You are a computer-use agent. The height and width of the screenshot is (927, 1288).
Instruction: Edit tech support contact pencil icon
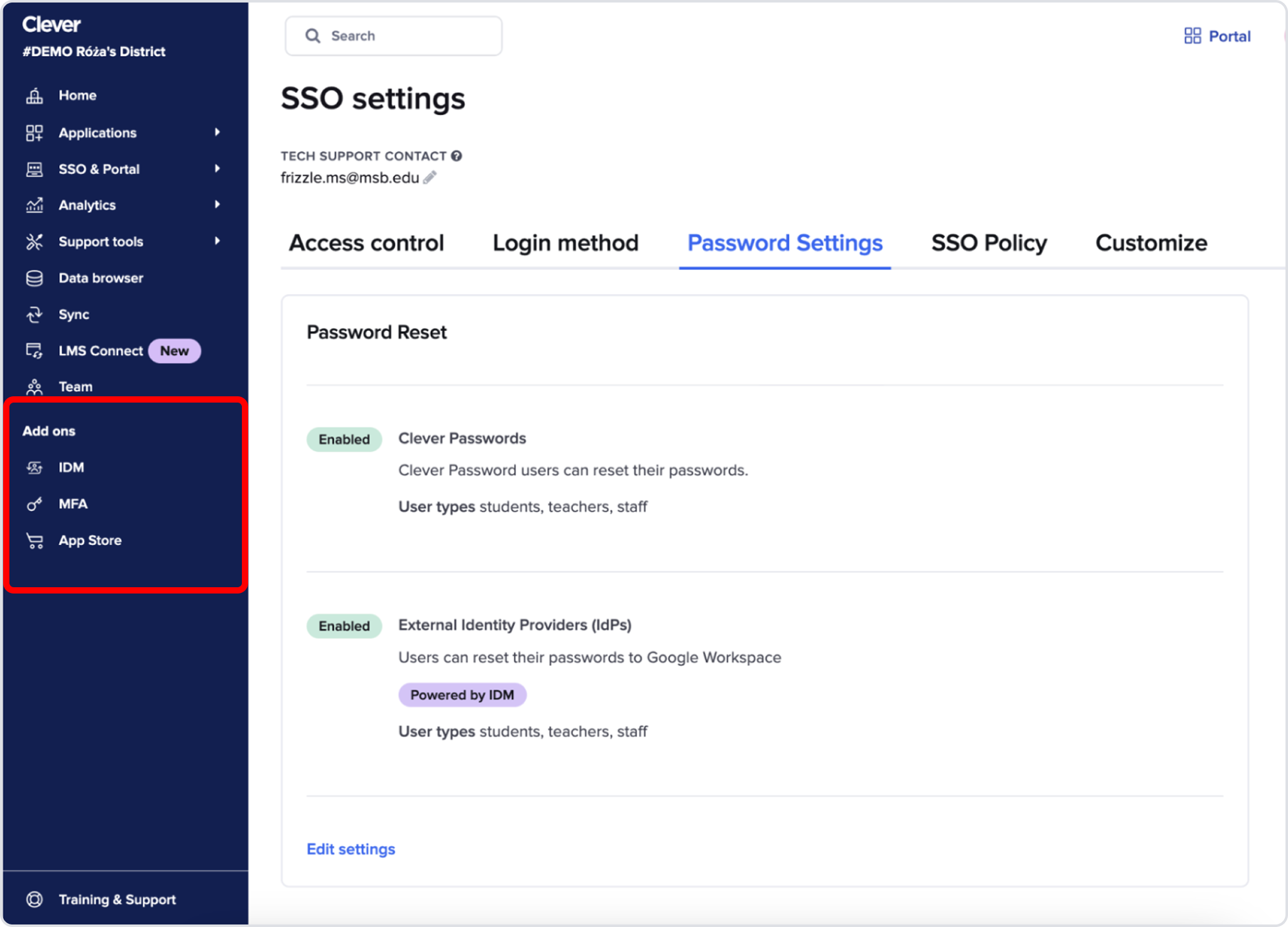point(430,178)
